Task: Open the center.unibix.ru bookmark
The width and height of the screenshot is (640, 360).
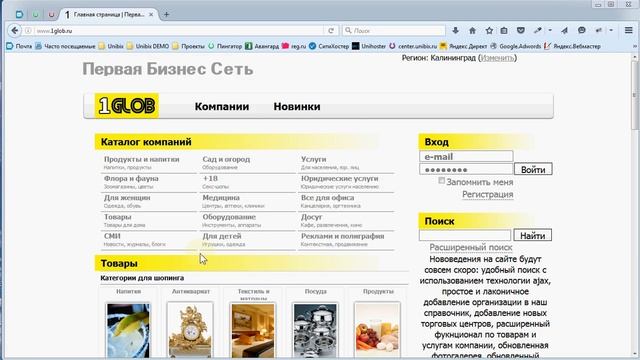Action: coord(413,46)
